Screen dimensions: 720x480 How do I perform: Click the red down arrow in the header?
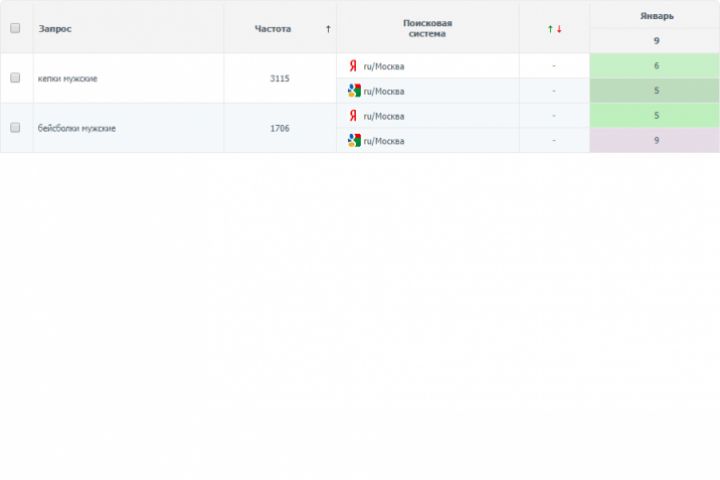559,29
